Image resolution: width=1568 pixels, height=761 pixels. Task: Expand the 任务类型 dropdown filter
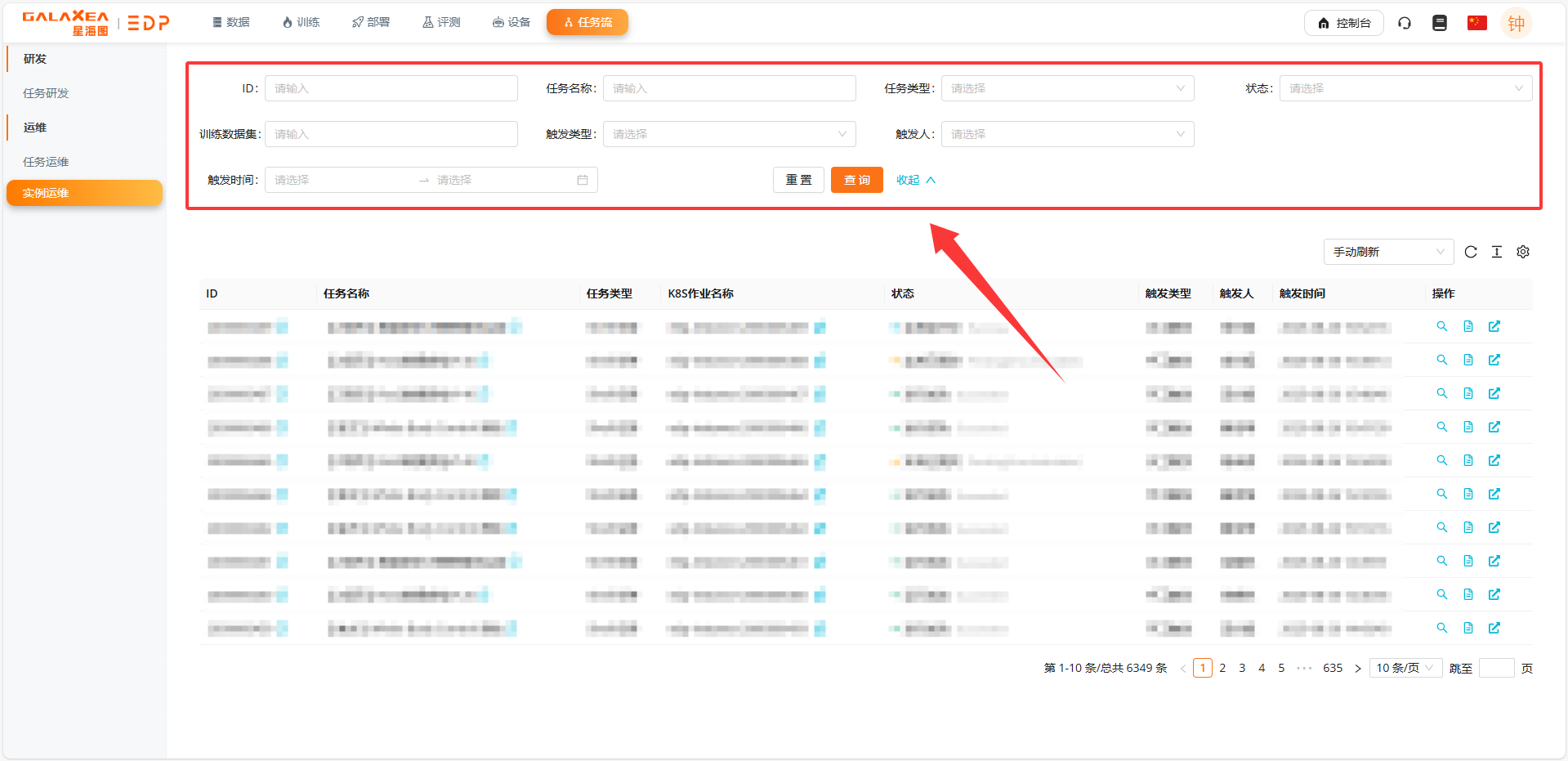pyautogui.click(x=1067, y=88)
